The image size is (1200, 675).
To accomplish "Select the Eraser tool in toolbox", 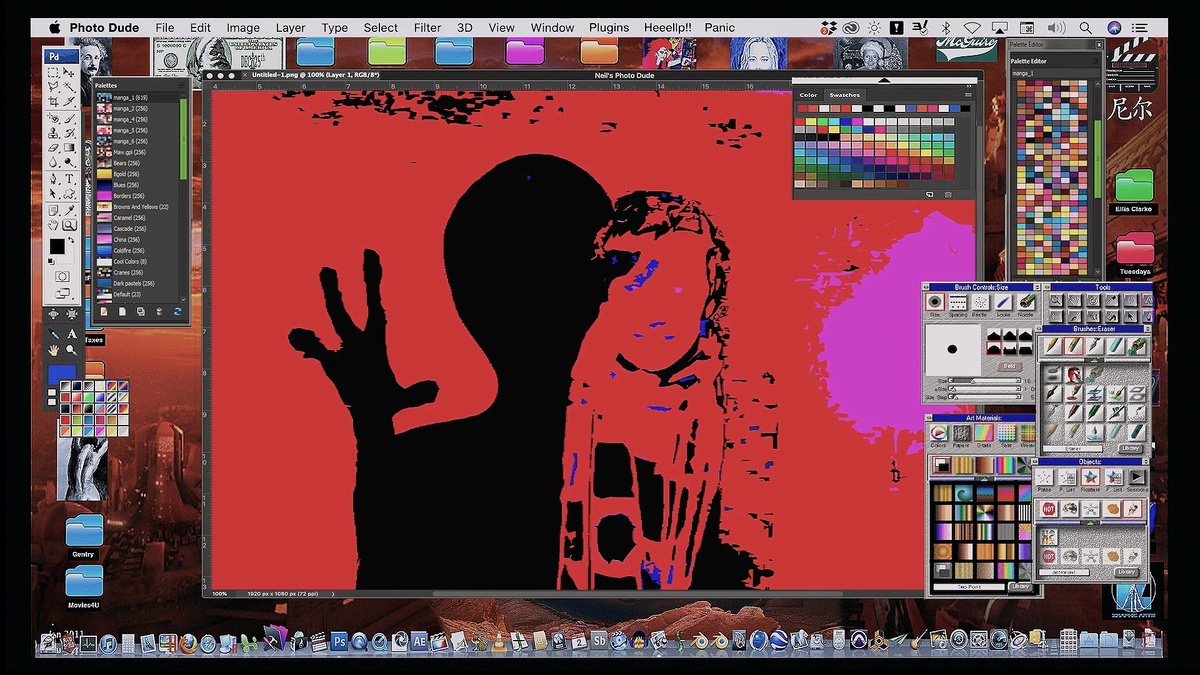I will point(53,147).
